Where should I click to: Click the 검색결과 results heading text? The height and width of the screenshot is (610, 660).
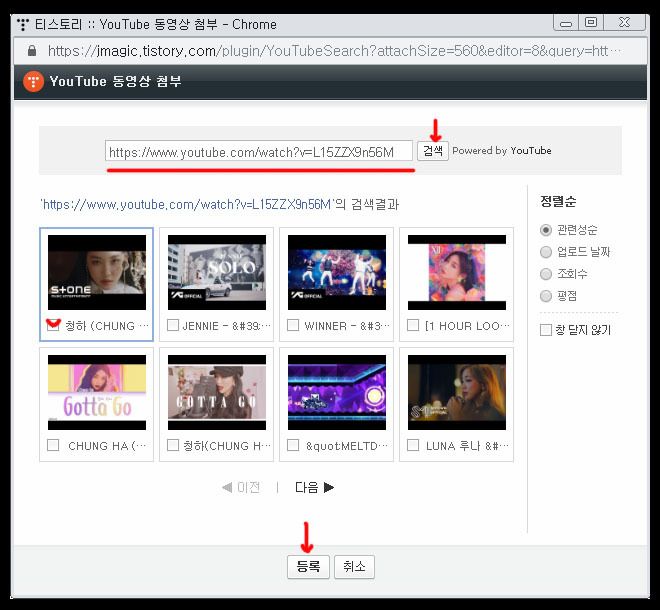[x=375, y=205]
